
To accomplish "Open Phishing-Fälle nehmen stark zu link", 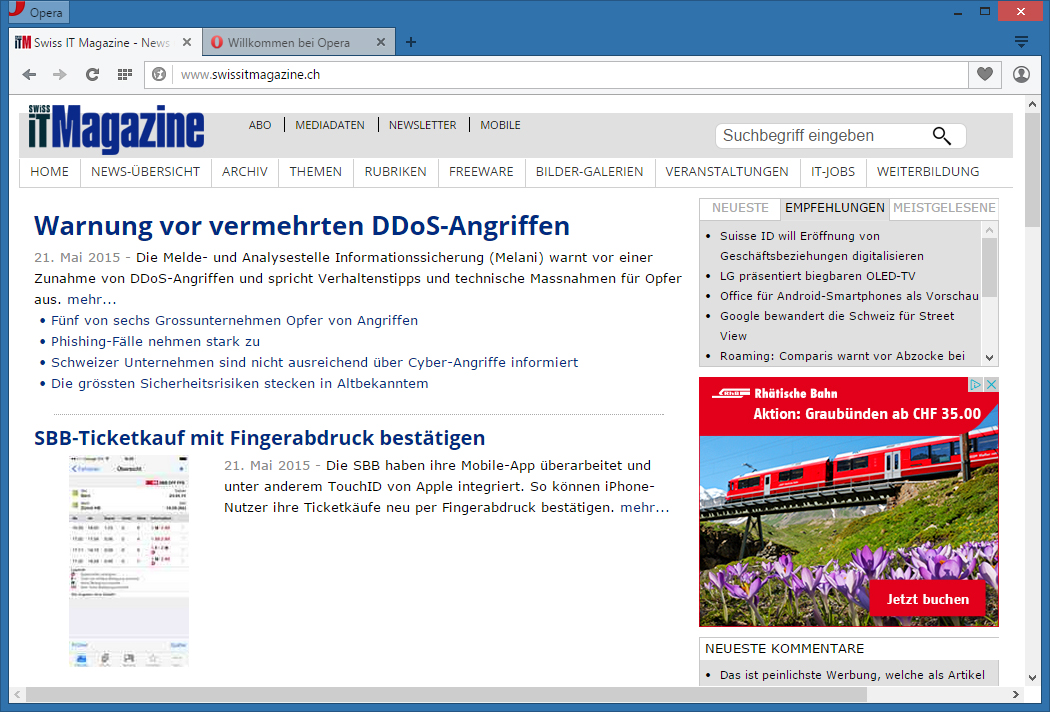I will (x=155, y=342).
